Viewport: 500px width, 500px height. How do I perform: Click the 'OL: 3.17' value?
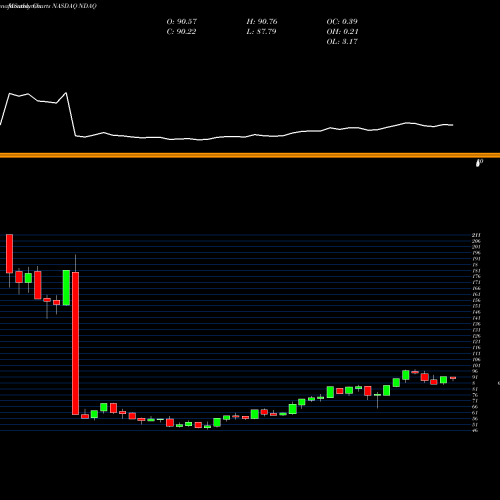click(x=342, y=42)
